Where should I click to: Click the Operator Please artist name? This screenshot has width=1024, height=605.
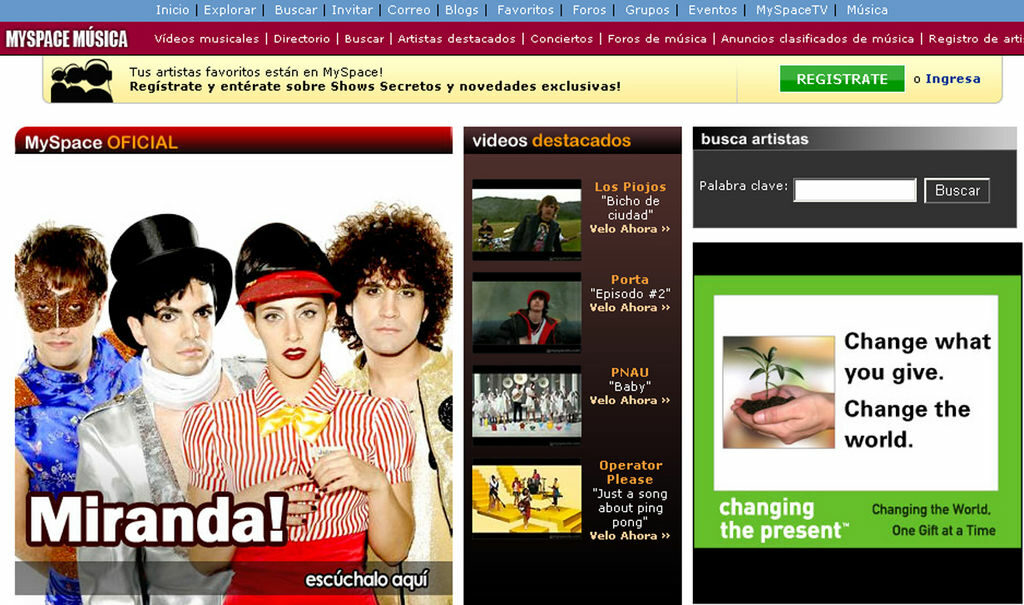[x=630, y=472]
